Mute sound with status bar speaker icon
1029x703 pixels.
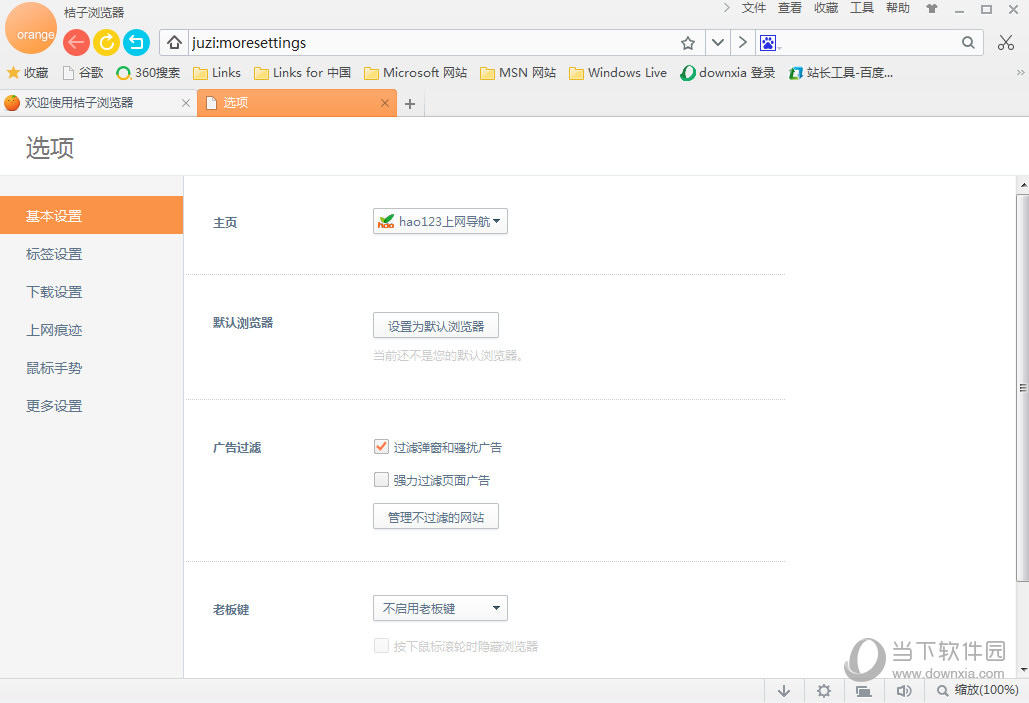click(x=904, y=691)
